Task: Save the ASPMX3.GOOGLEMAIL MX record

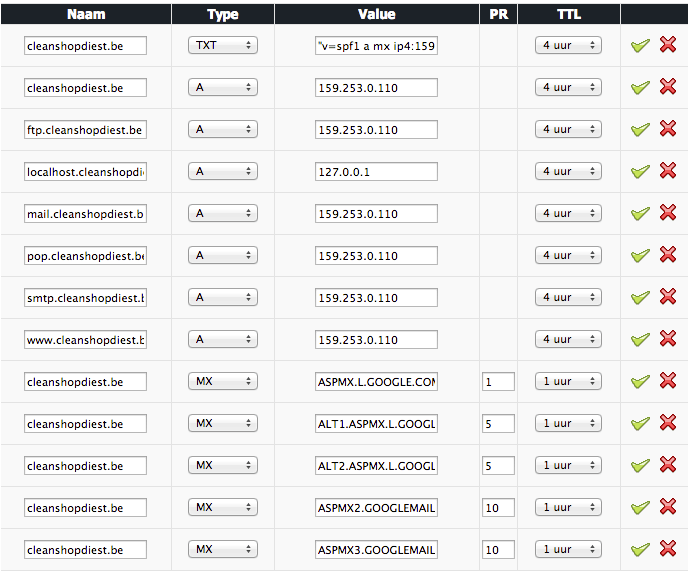Action: (x=640, y=550)
